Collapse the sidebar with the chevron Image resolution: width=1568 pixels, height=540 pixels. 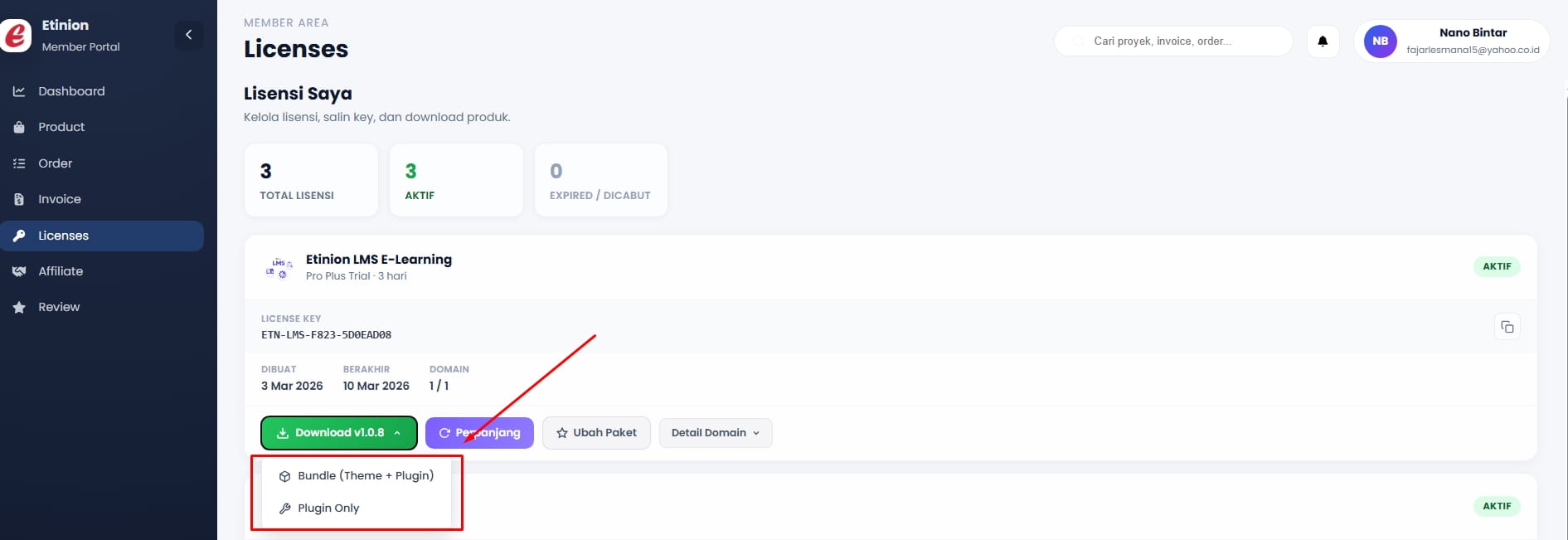(188, 35)
